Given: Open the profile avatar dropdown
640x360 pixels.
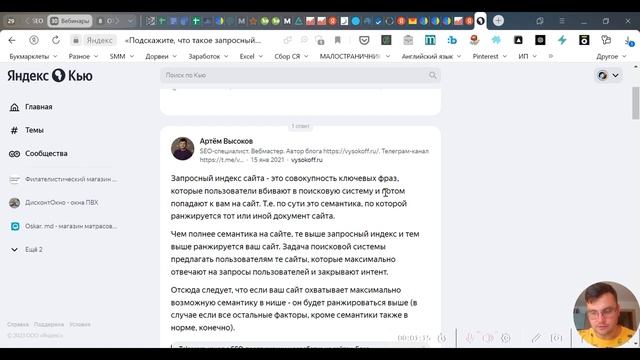Looking at the screenshot, I should (x=608, y=76).
